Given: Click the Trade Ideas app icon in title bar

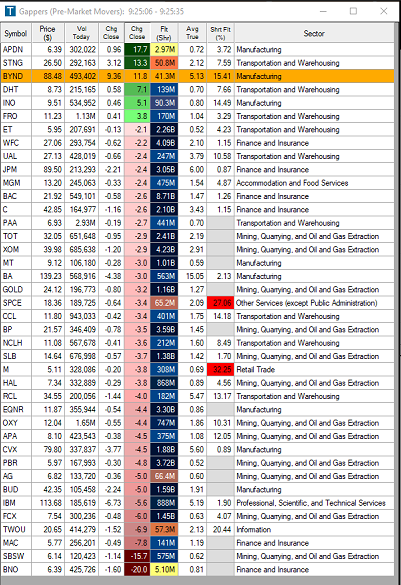Looking at the screenshot, I should tap(9, 11).
